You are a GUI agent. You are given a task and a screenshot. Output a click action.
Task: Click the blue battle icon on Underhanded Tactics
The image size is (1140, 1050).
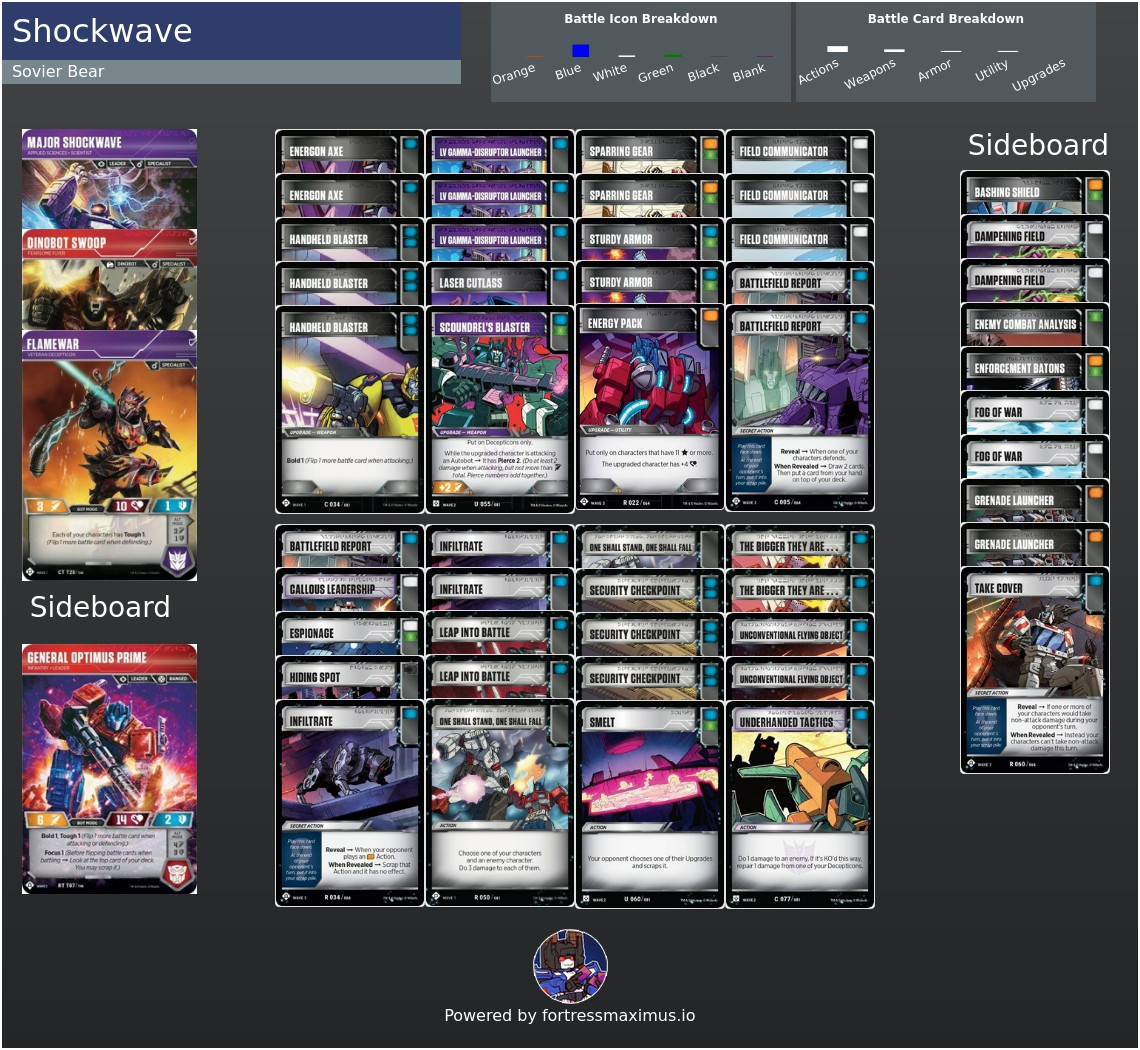[860, 714]
